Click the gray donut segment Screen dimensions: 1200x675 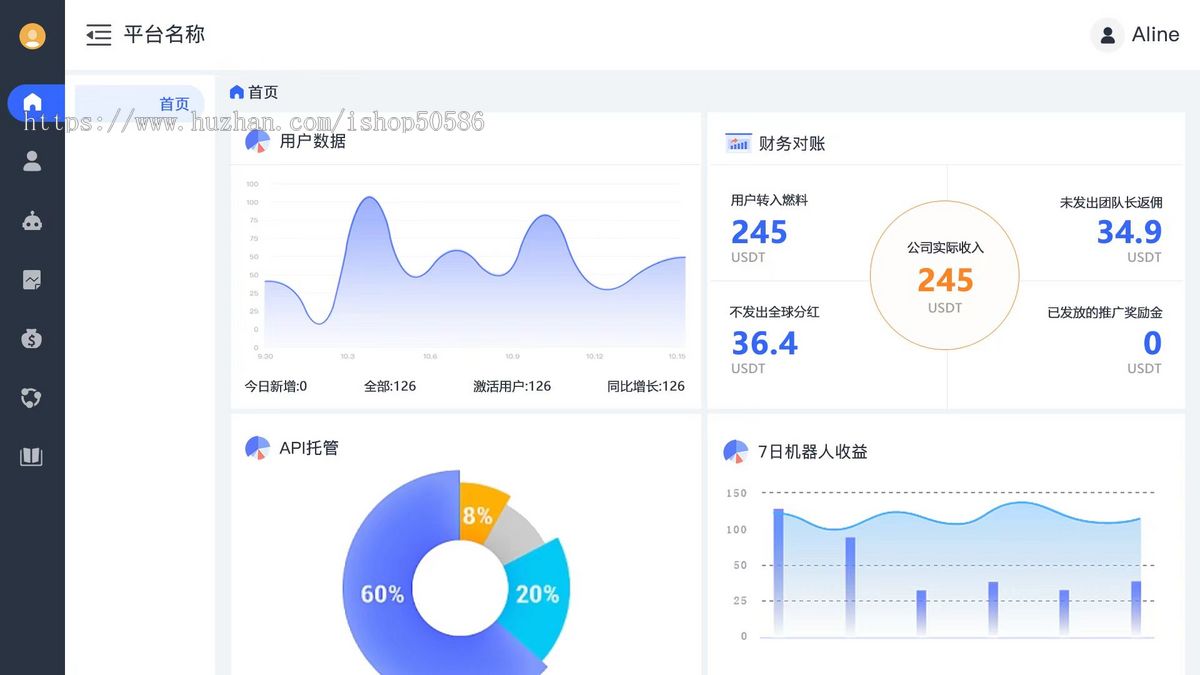click(518, 531)
